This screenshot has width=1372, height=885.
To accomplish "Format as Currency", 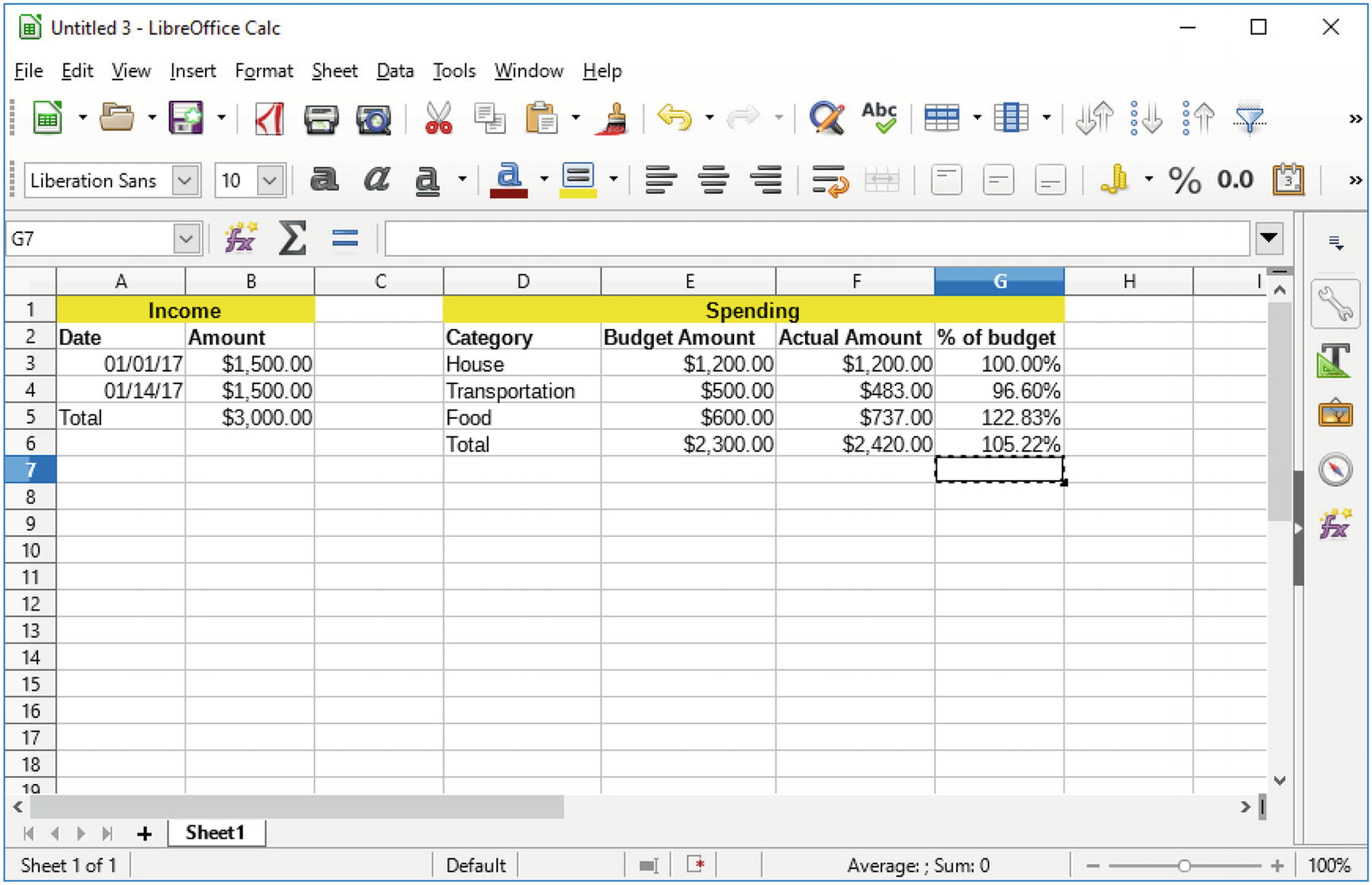I will click(1114, 180).
